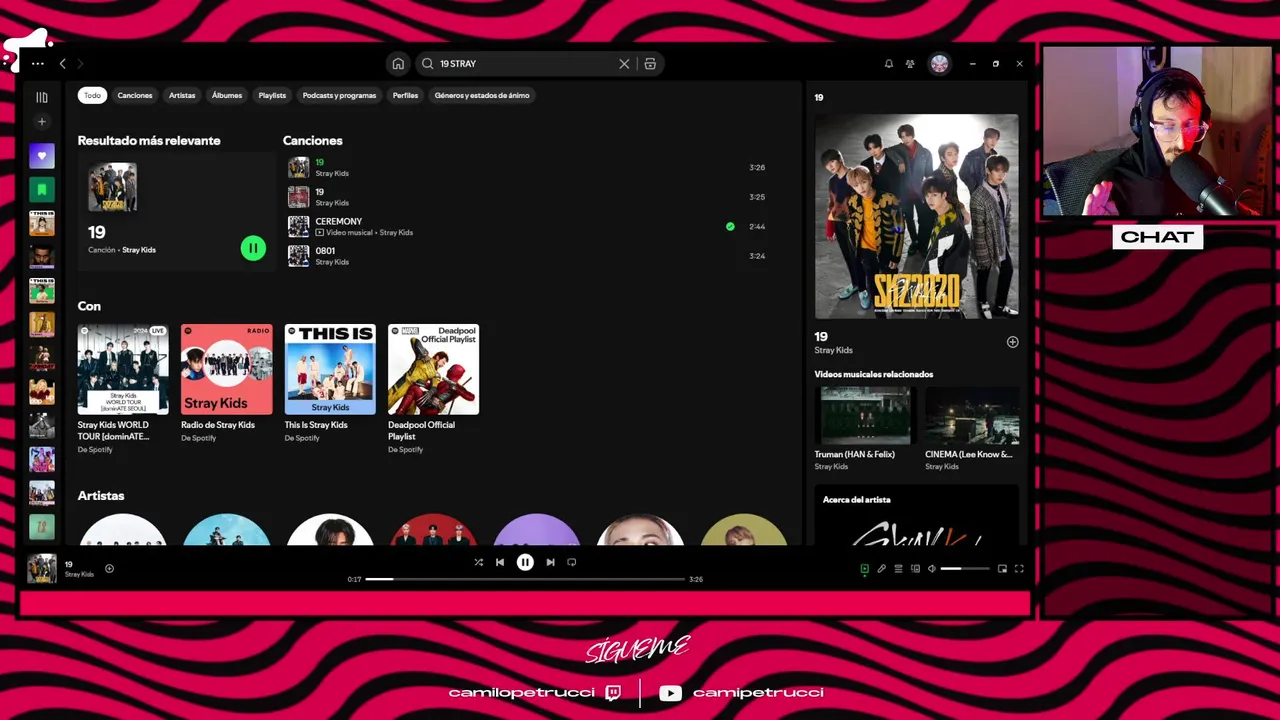Viewport: 1280px width, 720px height.
Task: Select the Artistas filter chip
Action: [x=182, y=95]
